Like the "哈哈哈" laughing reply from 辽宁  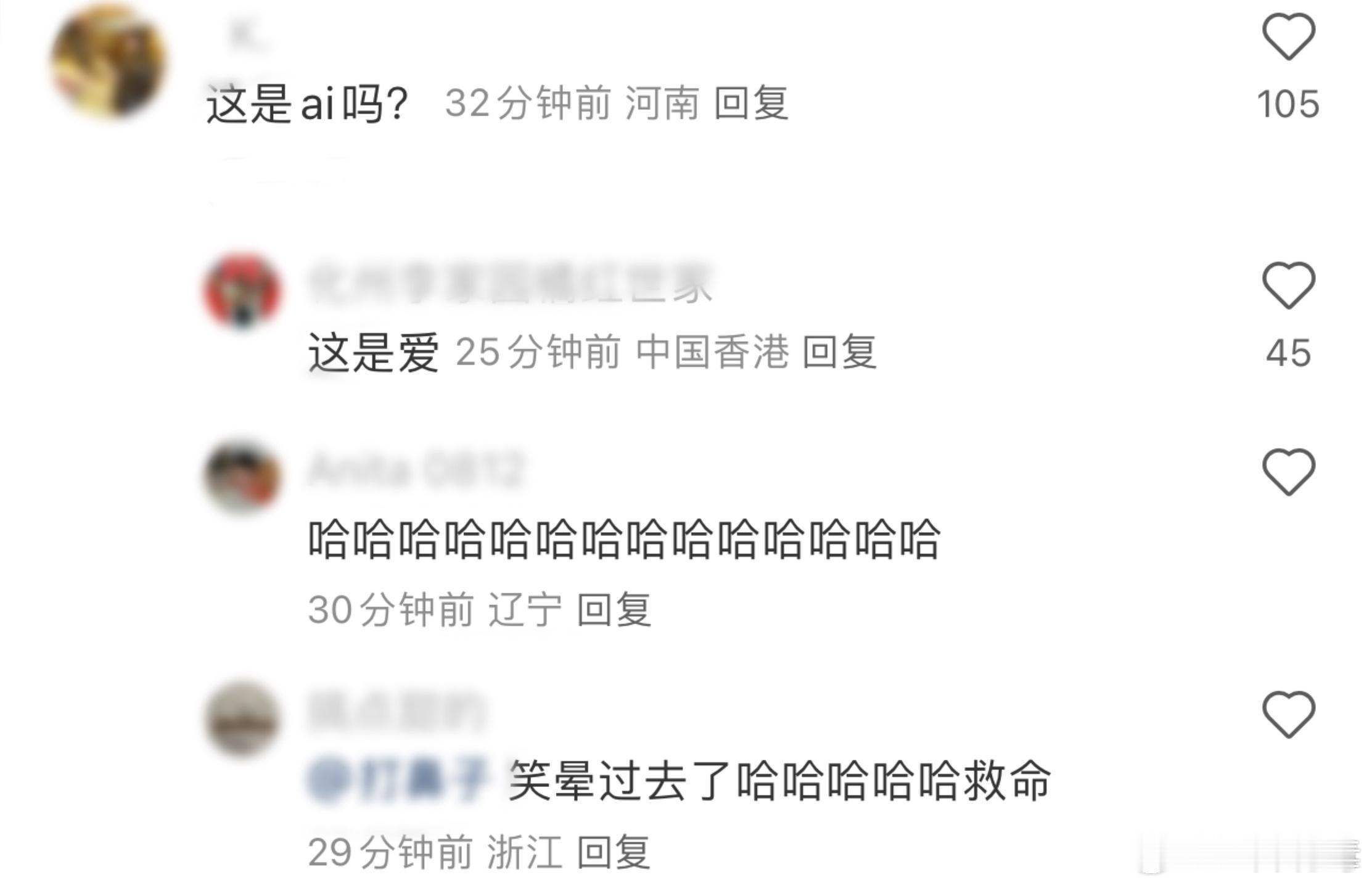point(1288,472)
